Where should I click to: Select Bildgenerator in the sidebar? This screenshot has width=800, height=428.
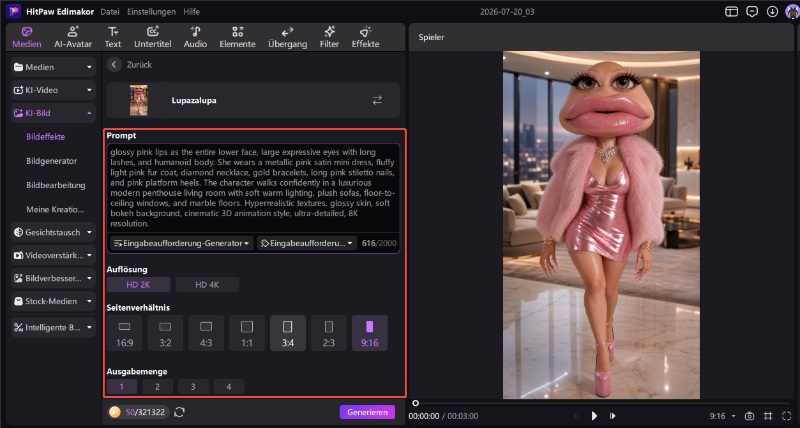[52, 161]
